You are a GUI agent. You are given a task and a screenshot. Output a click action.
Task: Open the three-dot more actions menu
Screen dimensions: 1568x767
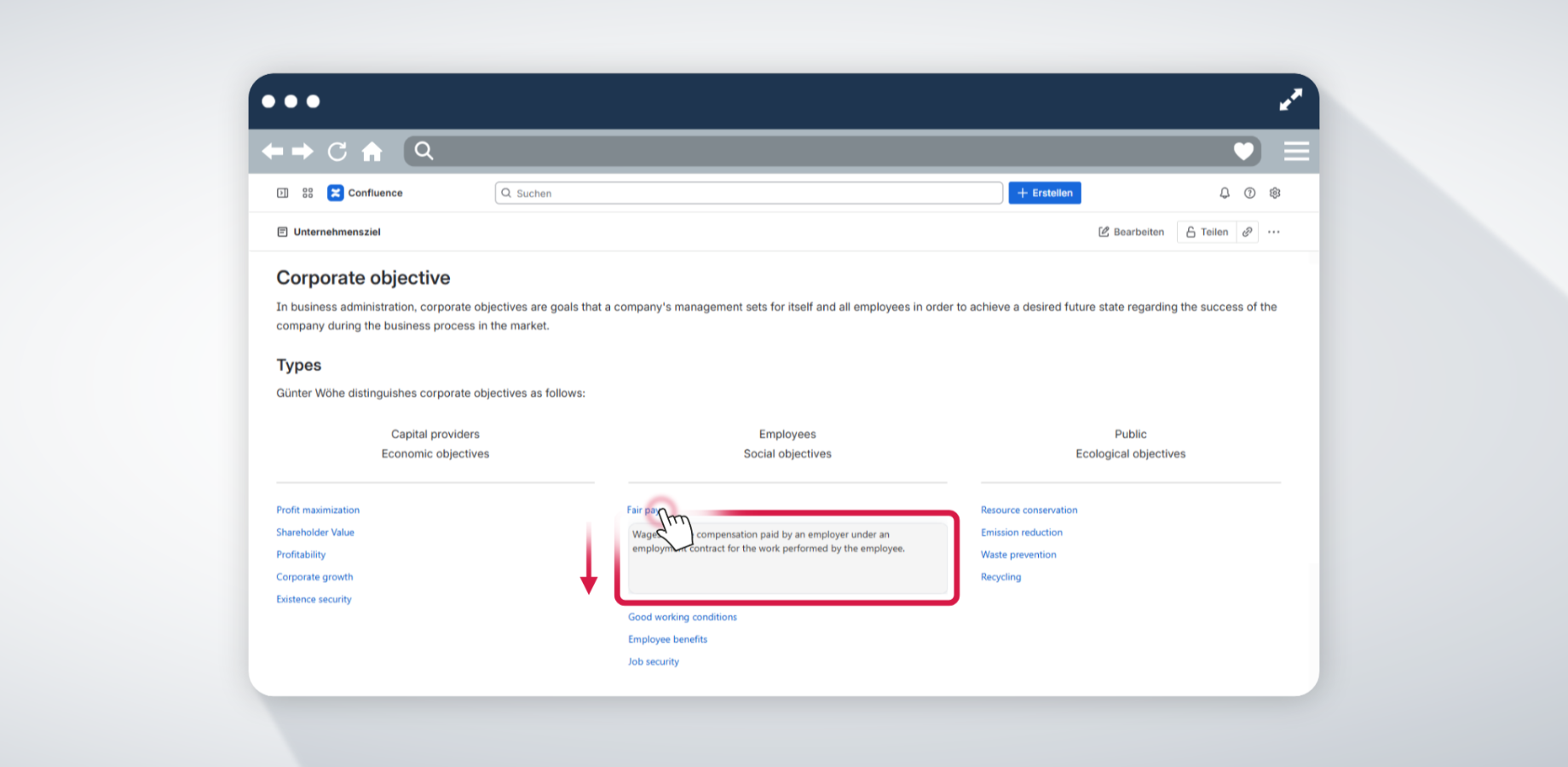(x=1274, y=232)
